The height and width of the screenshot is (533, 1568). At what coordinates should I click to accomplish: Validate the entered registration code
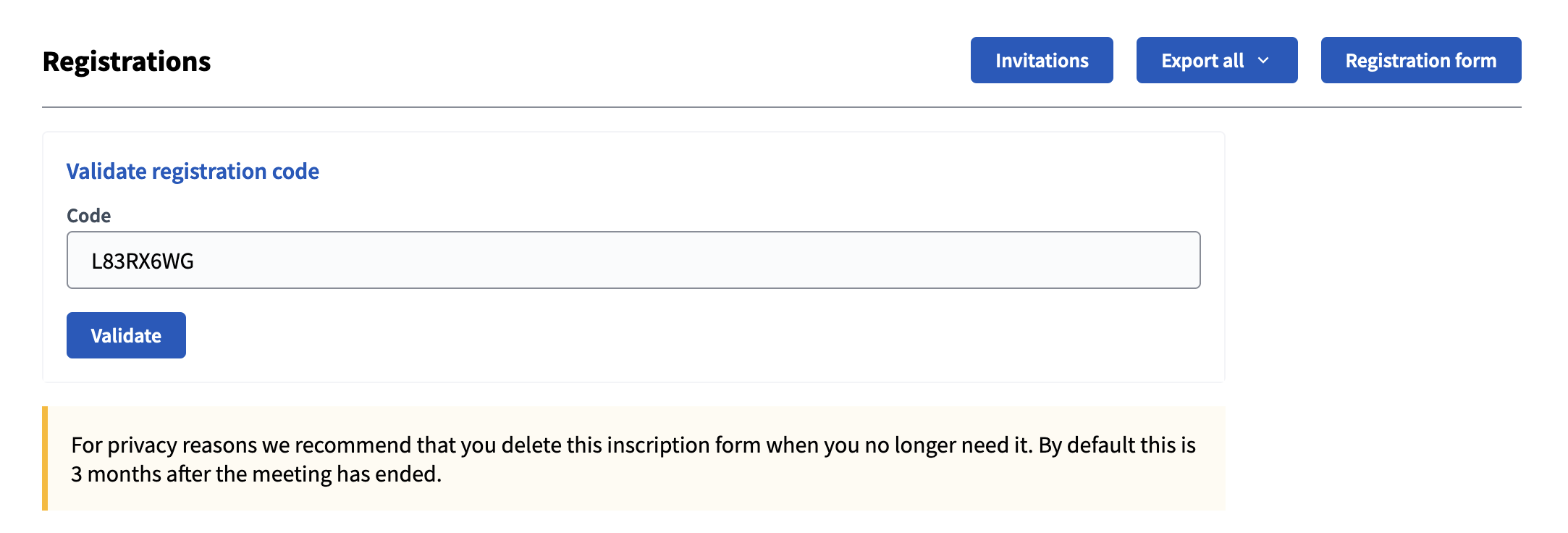(x=126, y=335)
